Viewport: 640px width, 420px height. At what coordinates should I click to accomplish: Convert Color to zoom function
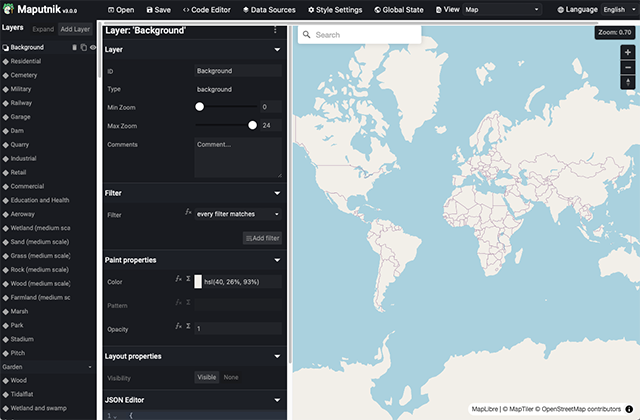pos(178,279)
